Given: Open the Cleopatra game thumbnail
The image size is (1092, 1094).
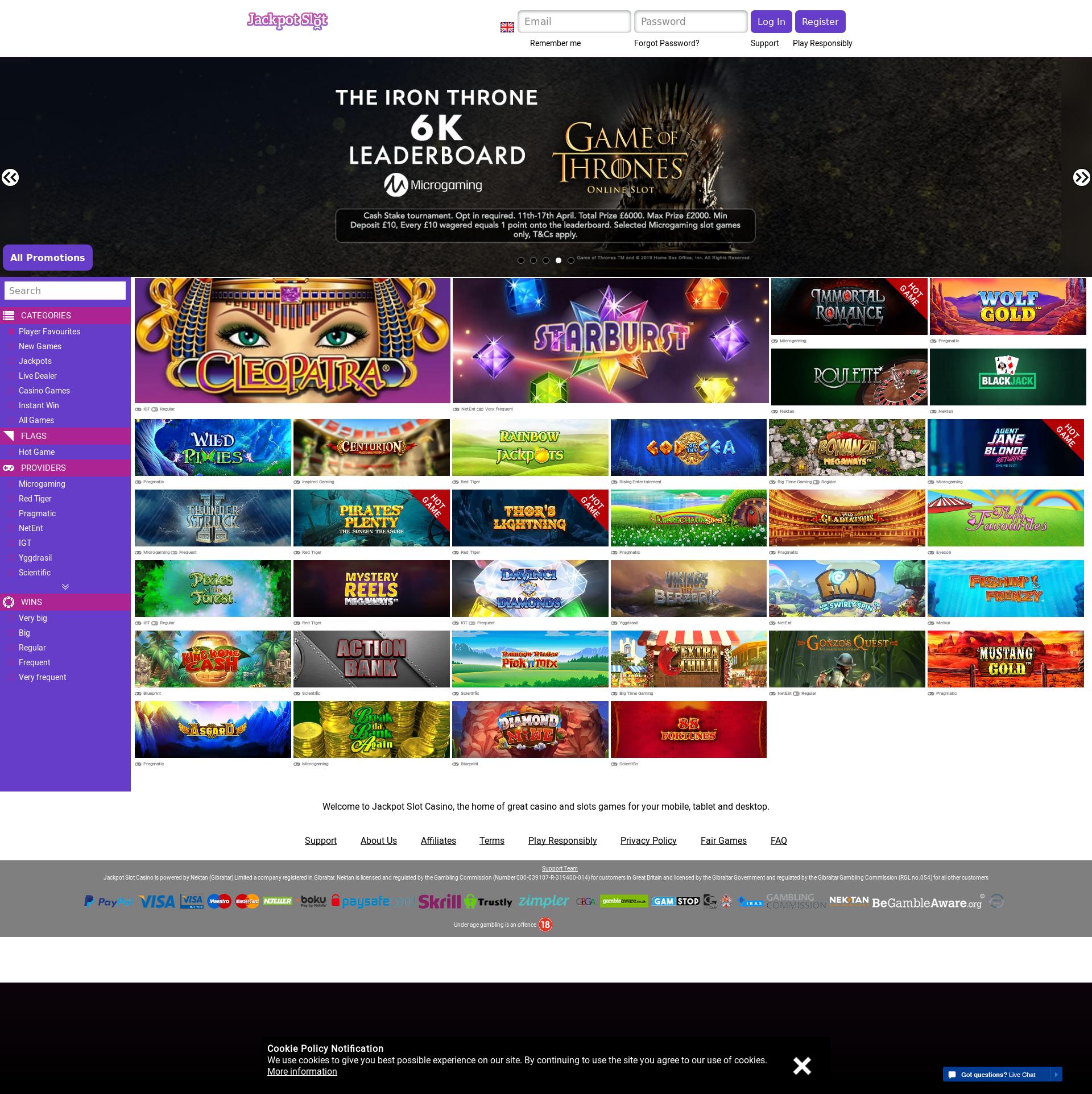Looking at the screenshot, I should tap(292, 341).
